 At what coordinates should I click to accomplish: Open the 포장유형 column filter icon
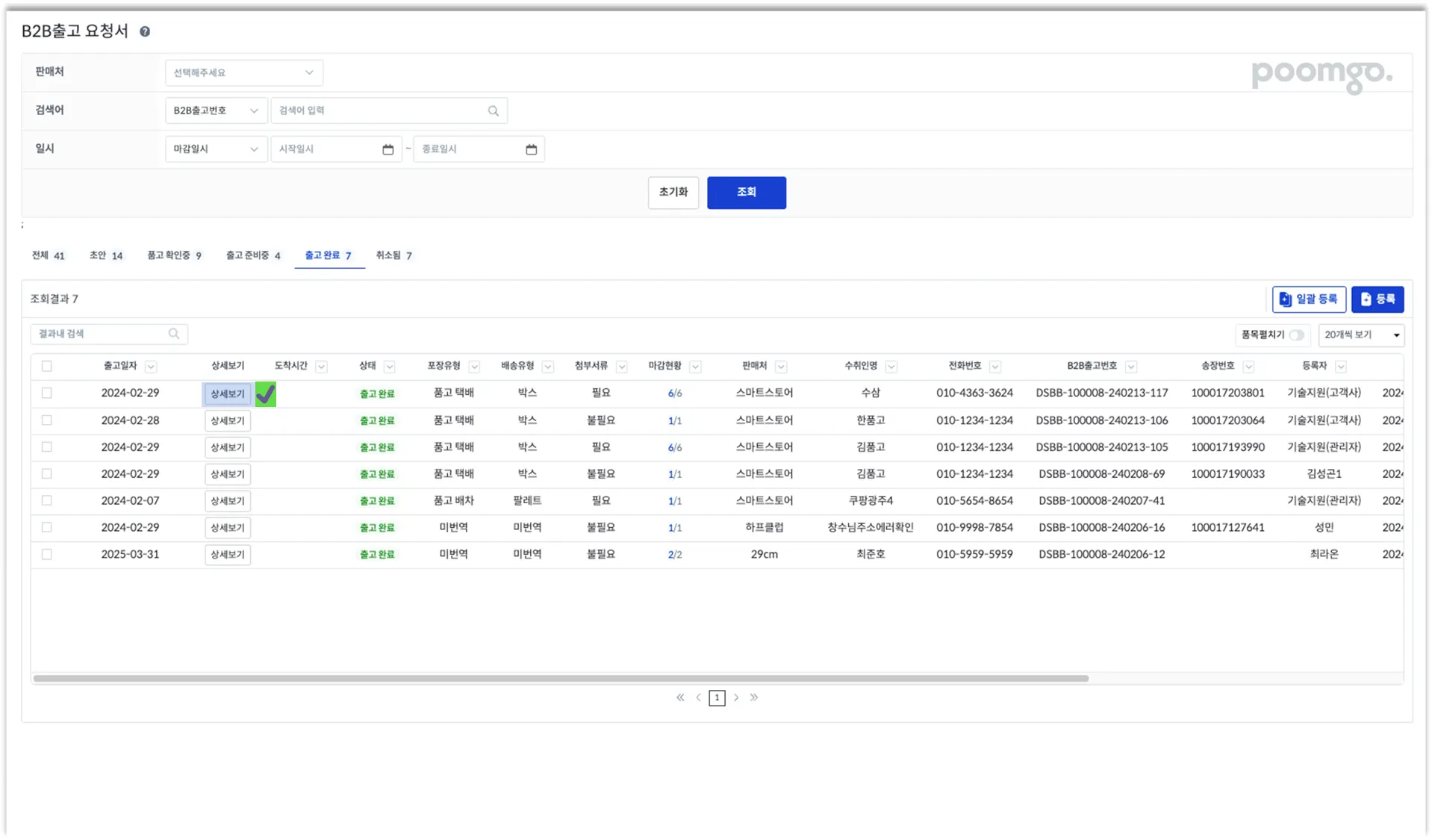474,367
